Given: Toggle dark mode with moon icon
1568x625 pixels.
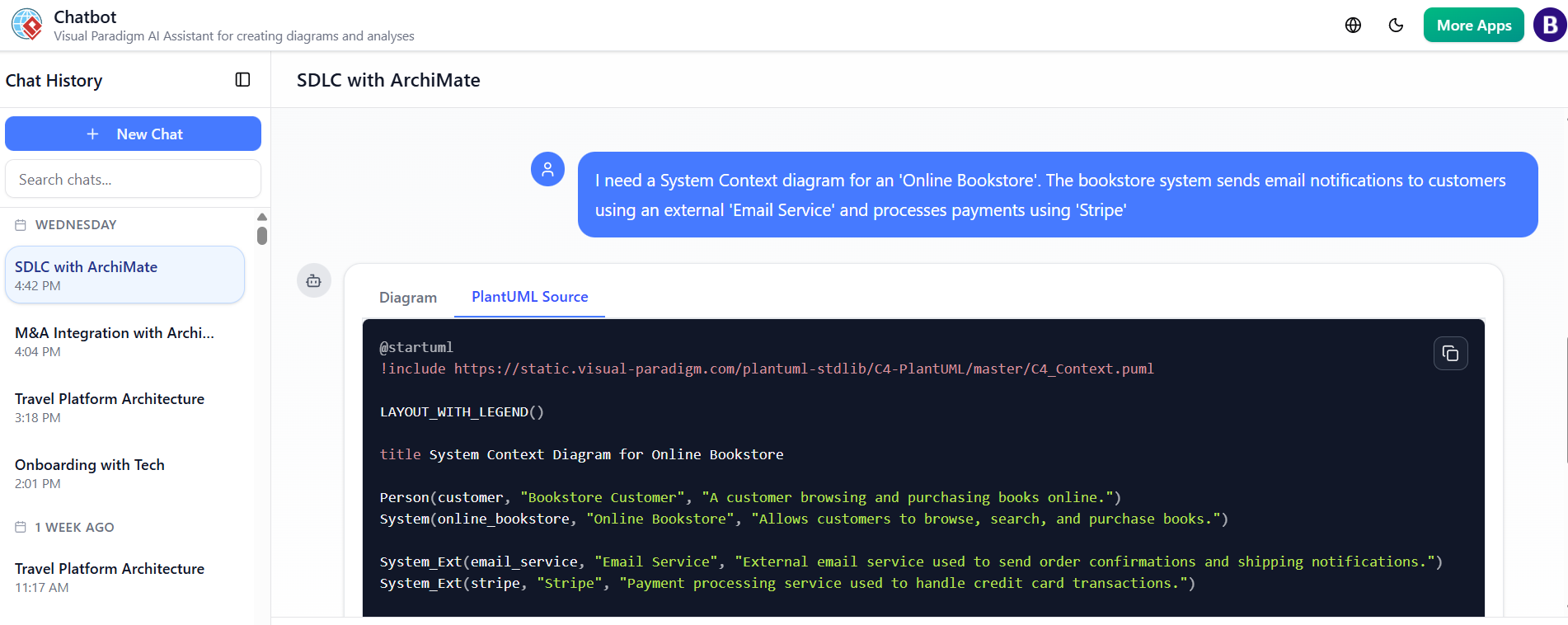Looking at the screenshot, I should 1396,26.
